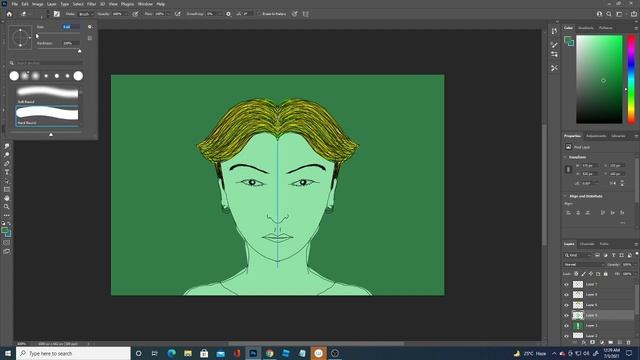640x360 pixels.
Task: Switch to the Channels tab
Action: click(587, 244)
